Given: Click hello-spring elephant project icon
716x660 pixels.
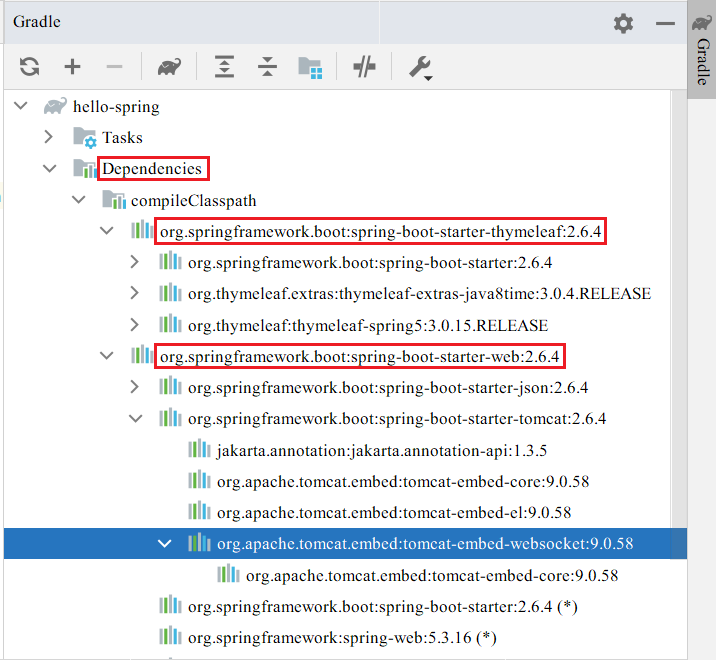Looking at the screenshot, I should pyautogui.click(x=55, y=106).
